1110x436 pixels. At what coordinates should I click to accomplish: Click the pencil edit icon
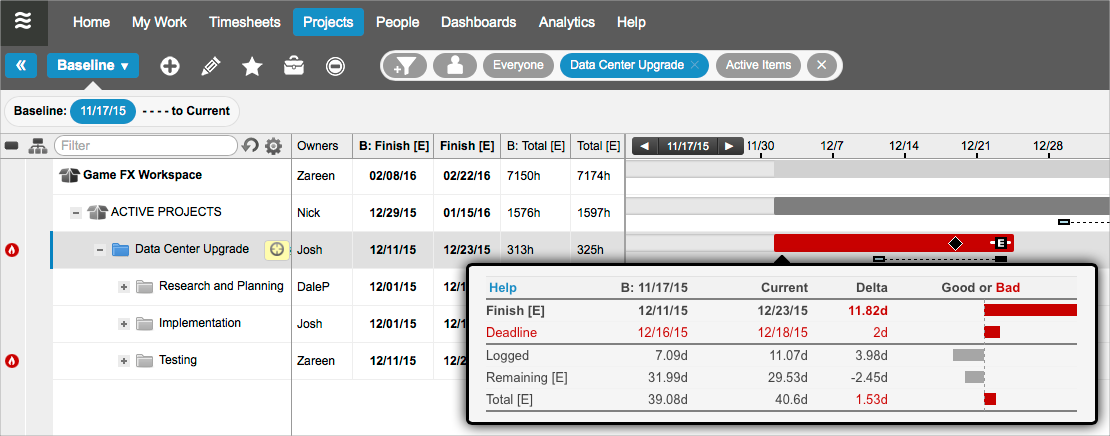(210, 66)
